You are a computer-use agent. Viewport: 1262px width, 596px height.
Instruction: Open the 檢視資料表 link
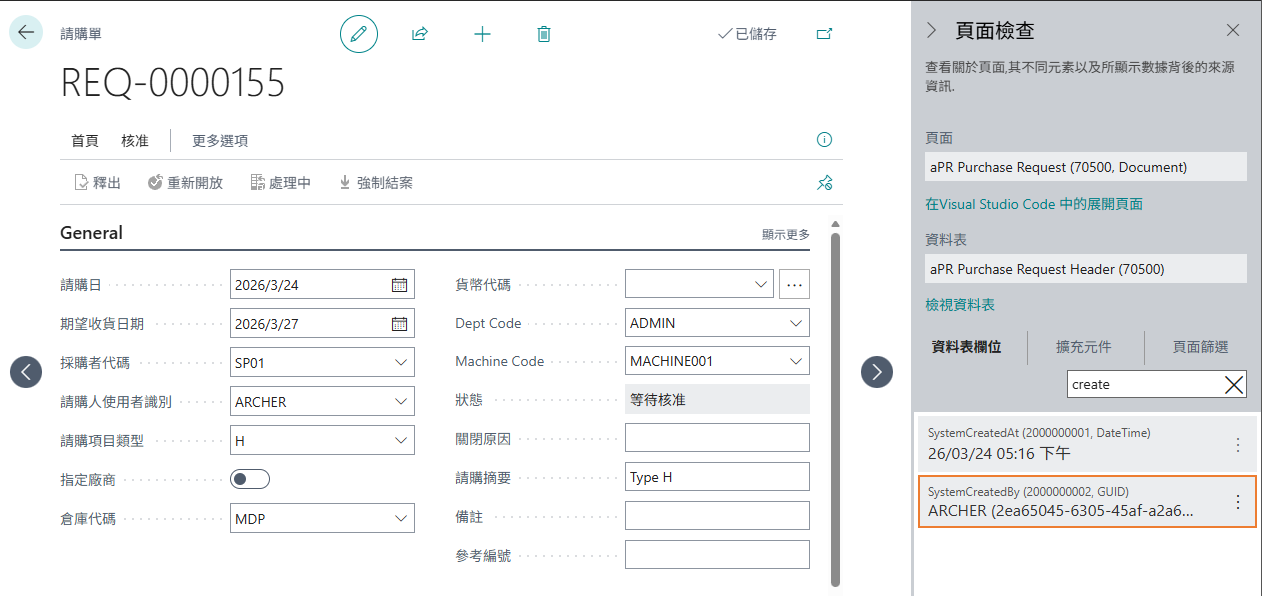tap(960, 305)
